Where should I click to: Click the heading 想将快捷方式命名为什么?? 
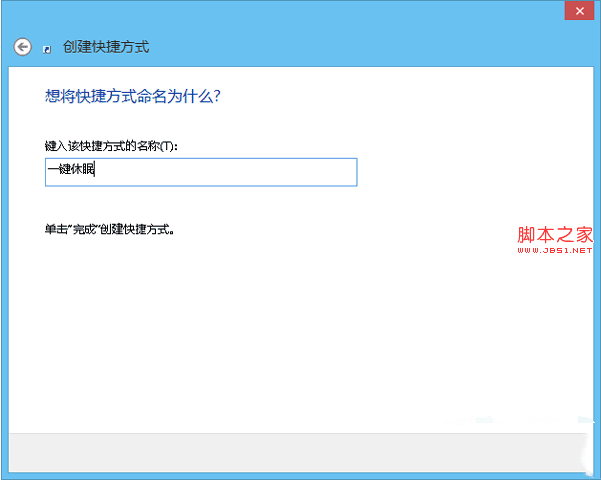(x=133, y=96)
